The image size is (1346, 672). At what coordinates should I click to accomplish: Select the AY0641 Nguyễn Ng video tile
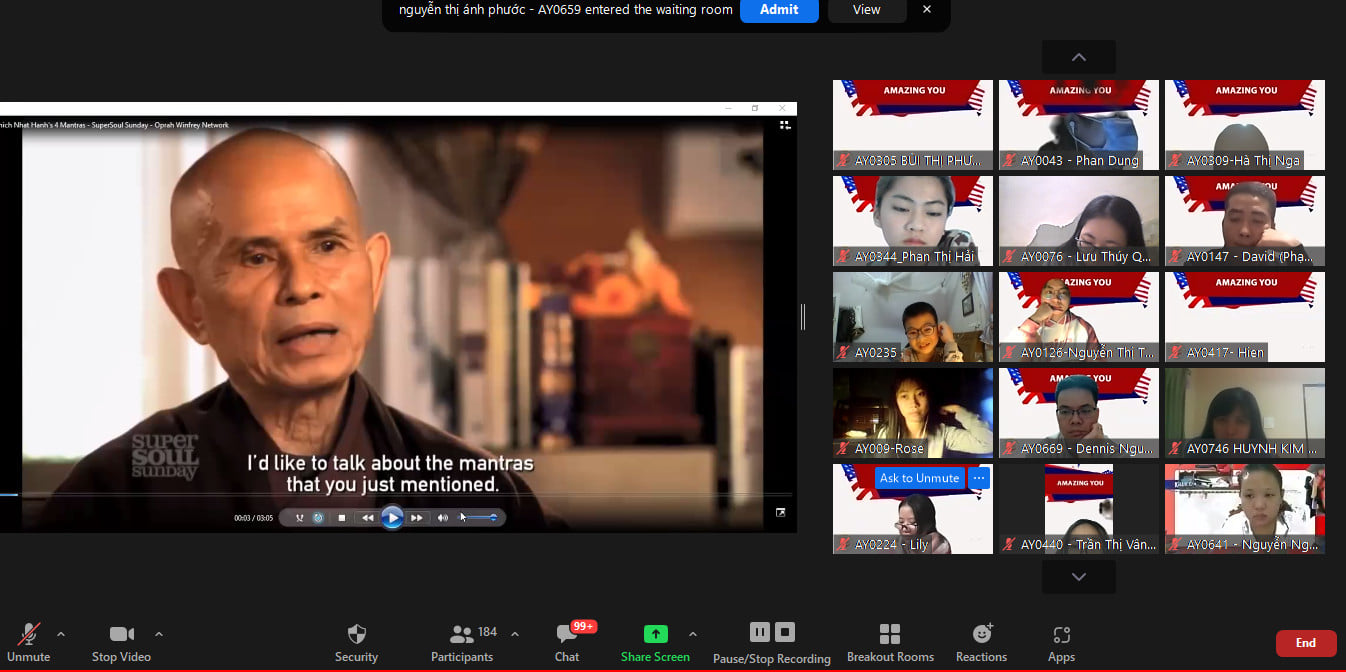1245,509
